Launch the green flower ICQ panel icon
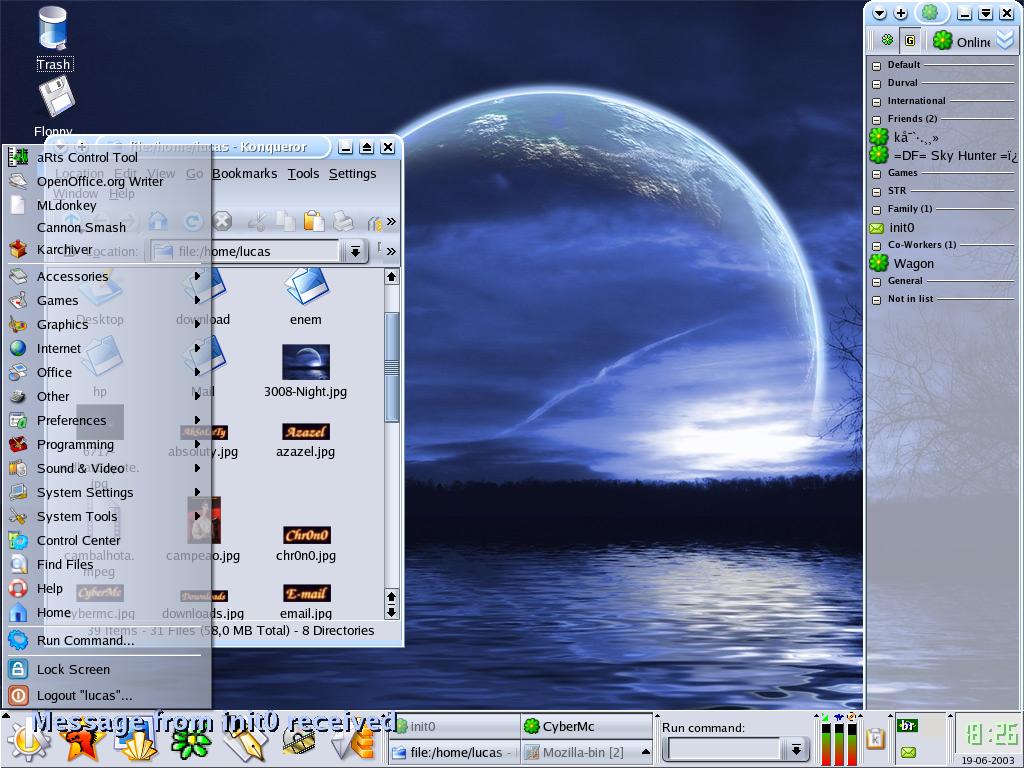 (x=191, y=743)
